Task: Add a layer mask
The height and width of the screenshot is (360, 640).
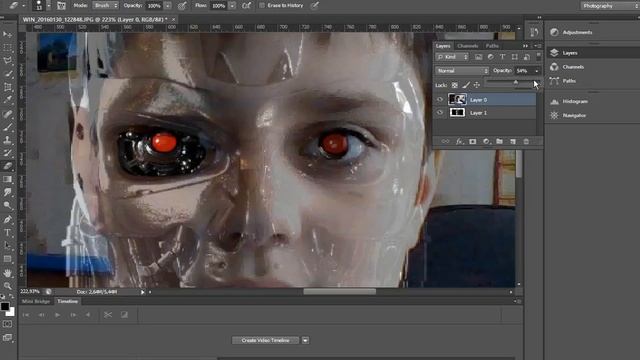Action: pos(473,141)
